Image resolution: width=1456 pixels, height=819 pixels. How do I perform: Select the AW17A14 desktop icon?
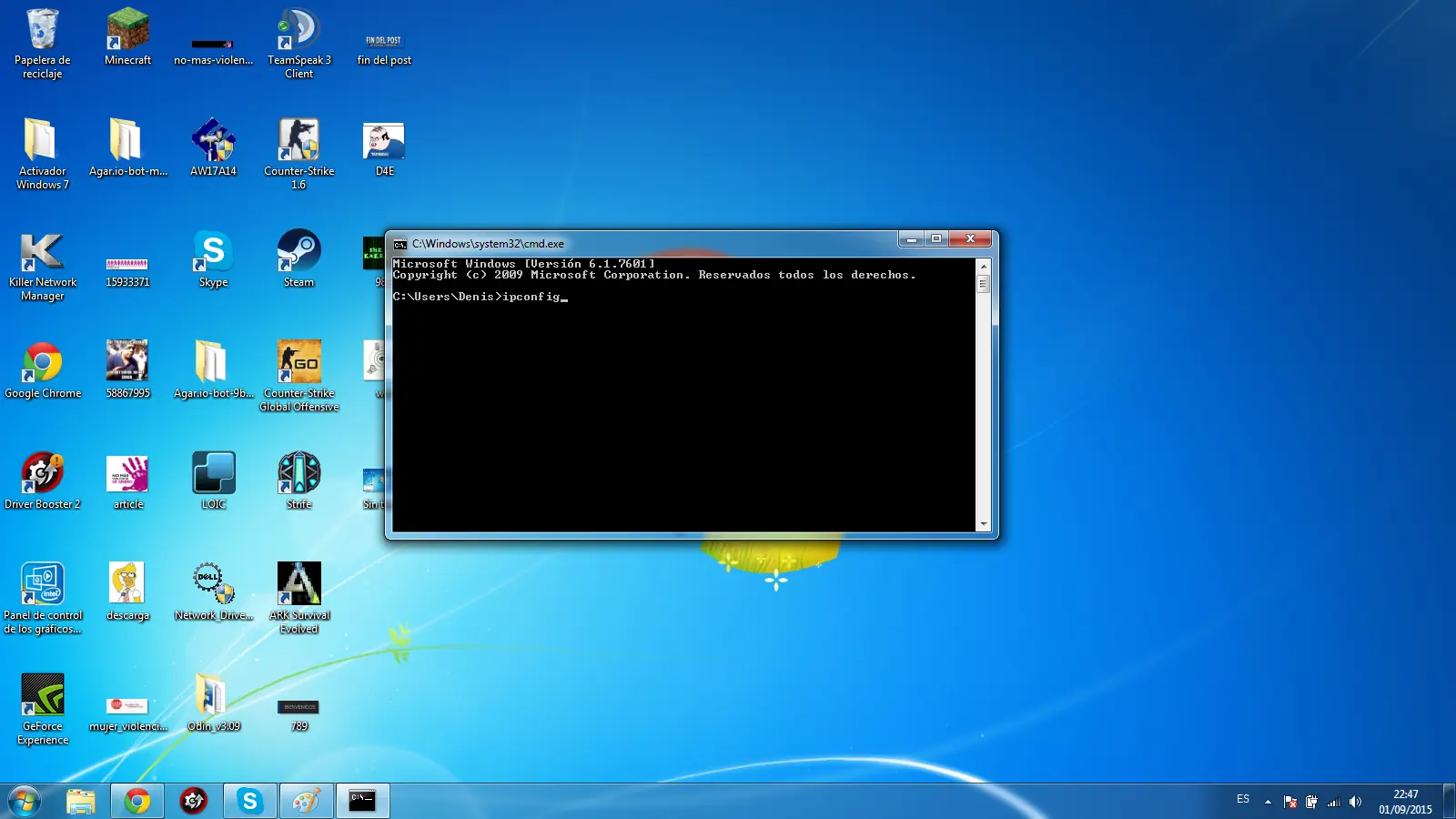point(213,147)
